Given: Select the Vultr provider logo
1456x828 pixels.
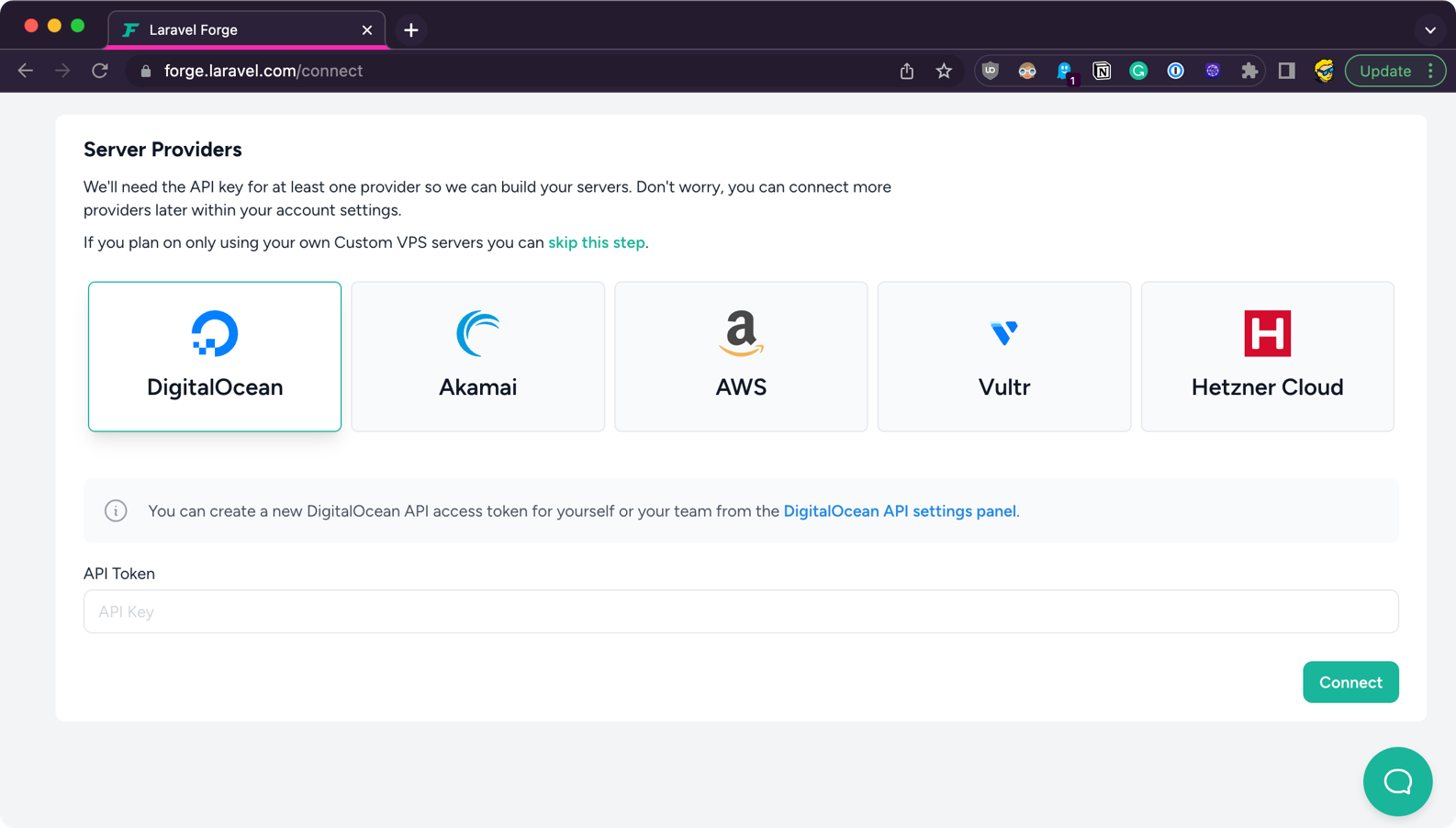Looking at the screenshot, I should [x=1004, y=332].
